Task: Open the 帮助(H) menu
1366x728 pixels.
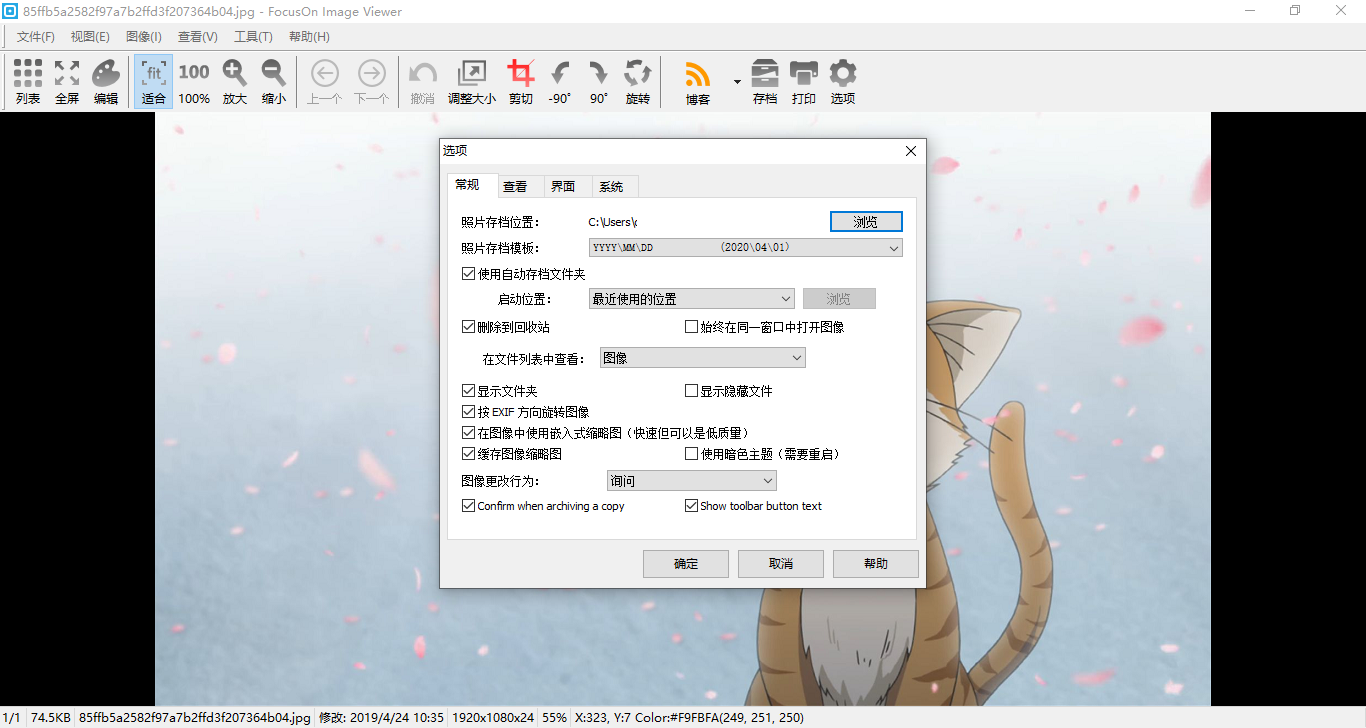Action: [309, 37]
